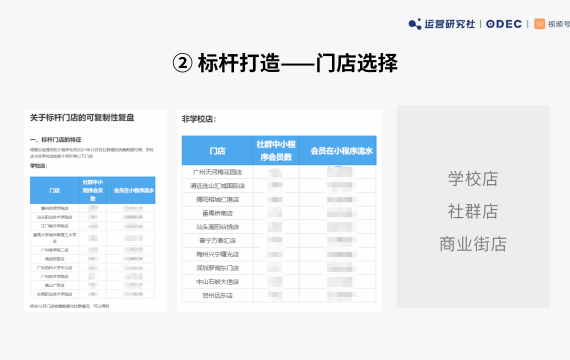Image resolution: width=570 pixels, height=360 pixels.
Task: Click the orange 视频号 icon
Action: tap(539, 24)
